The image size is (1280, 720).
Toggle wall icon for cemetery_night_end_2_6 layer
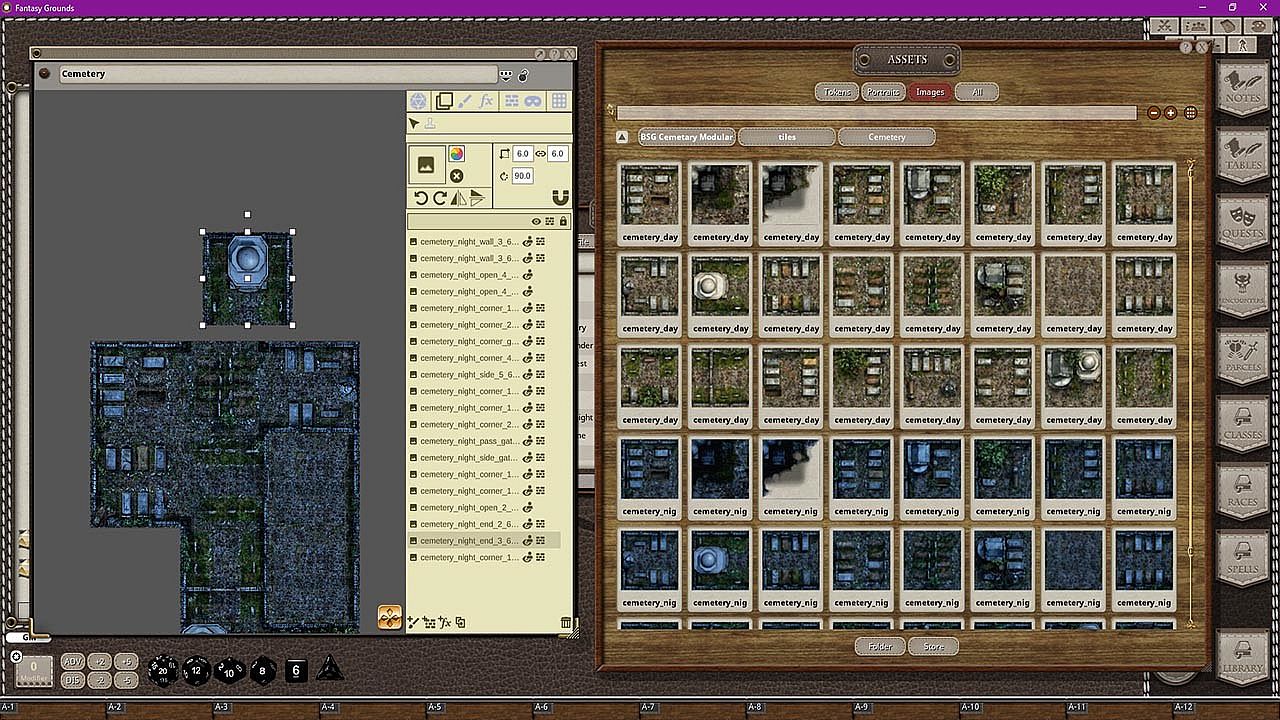(541, 524)
